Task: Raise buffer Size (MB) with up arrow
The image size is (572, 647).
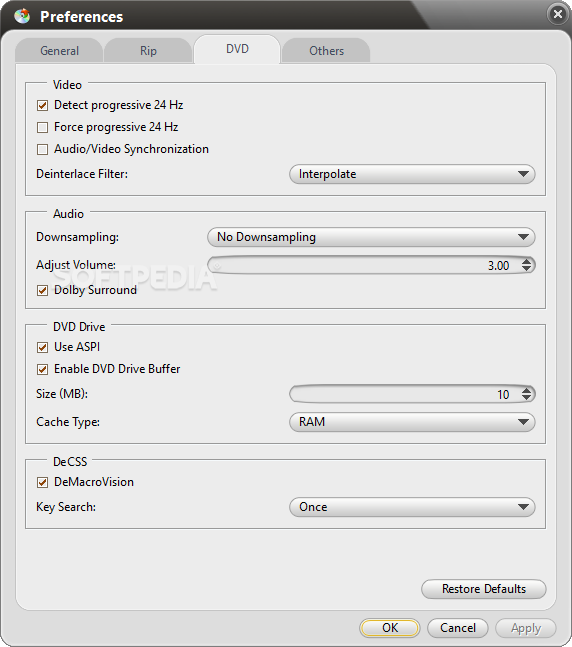Action: click(526, 390)
